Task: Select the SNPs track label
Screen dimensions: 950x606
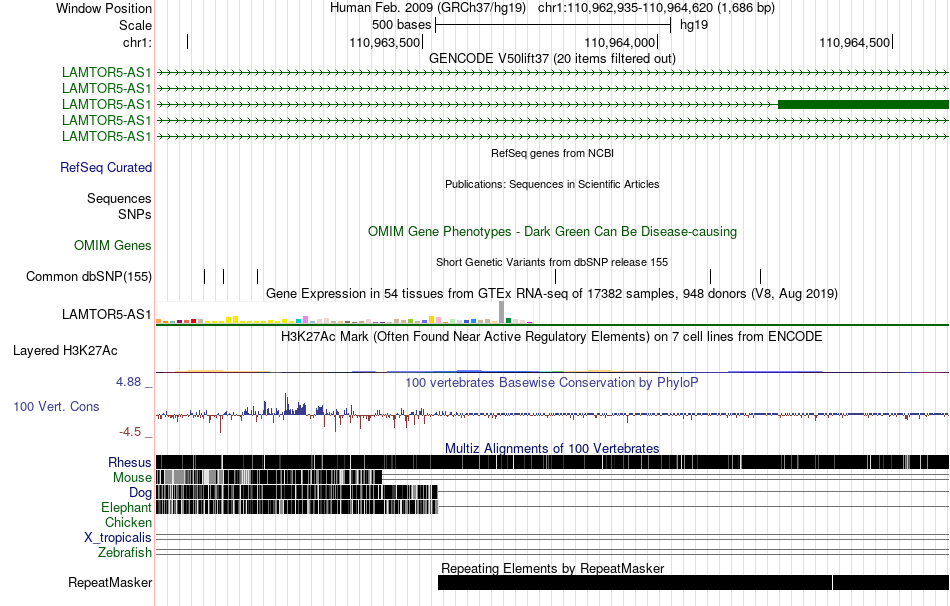Action: pos(135,214)
